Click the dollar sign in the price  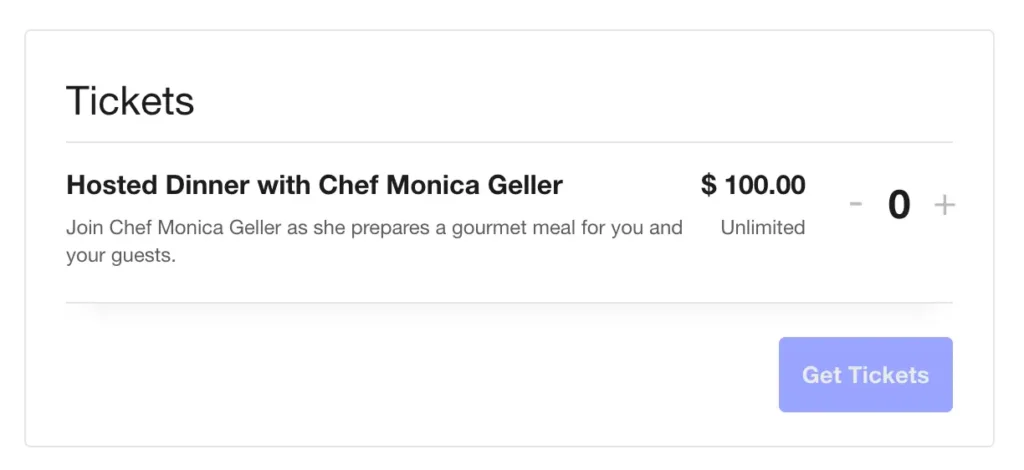[x=709, y=185]
